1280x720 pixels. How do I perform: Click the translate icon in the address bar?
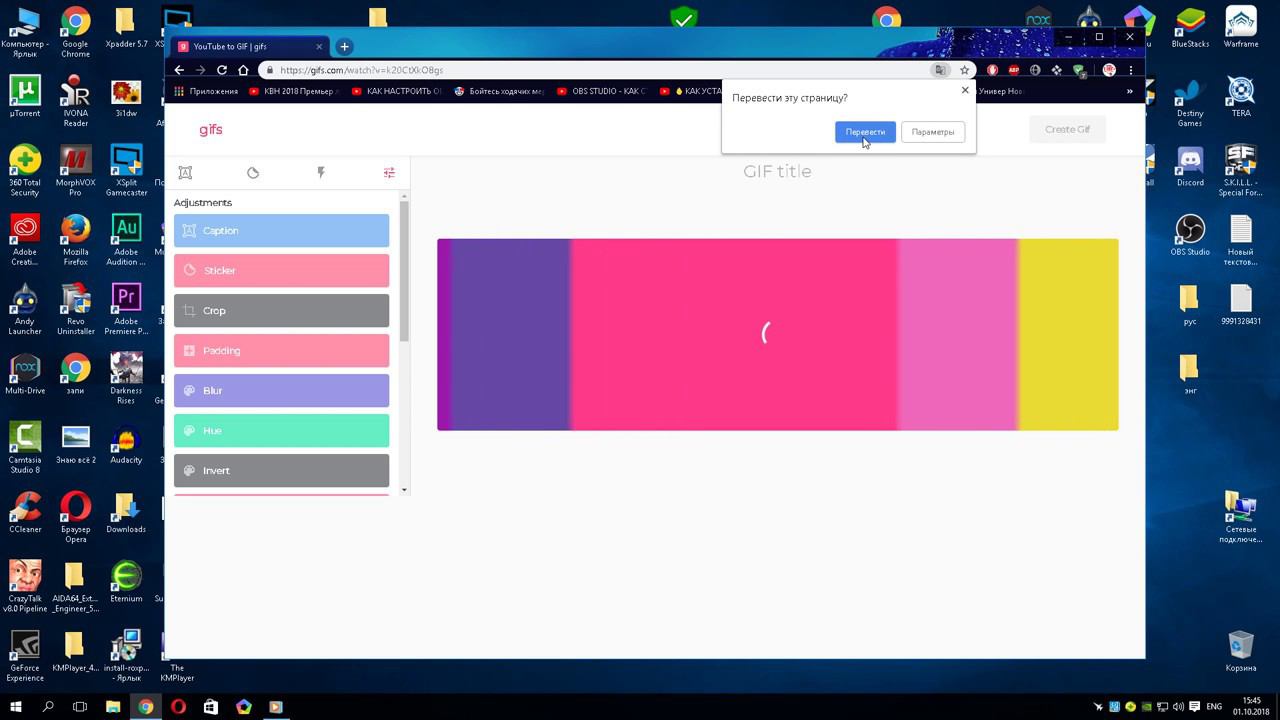(940, 70)
